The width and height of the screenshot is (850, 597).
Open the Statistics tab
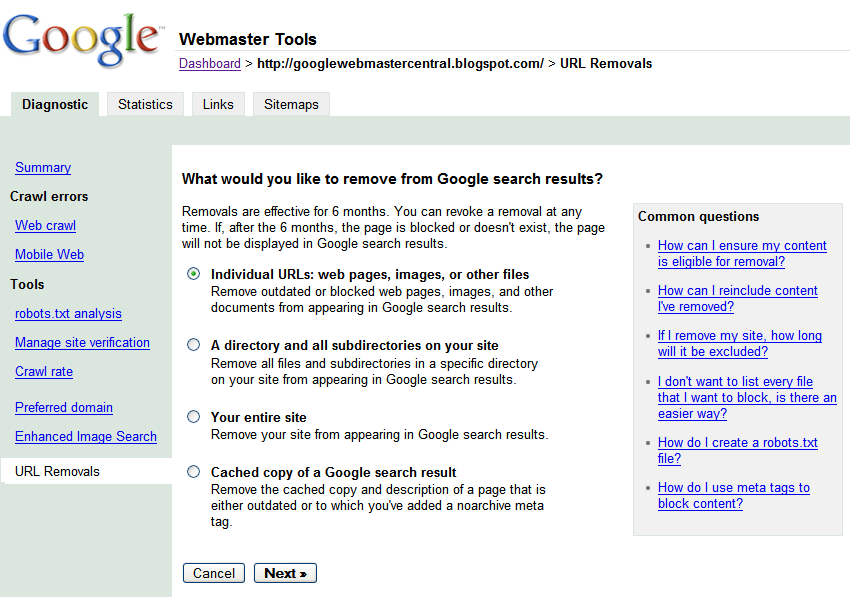(145, 104)
